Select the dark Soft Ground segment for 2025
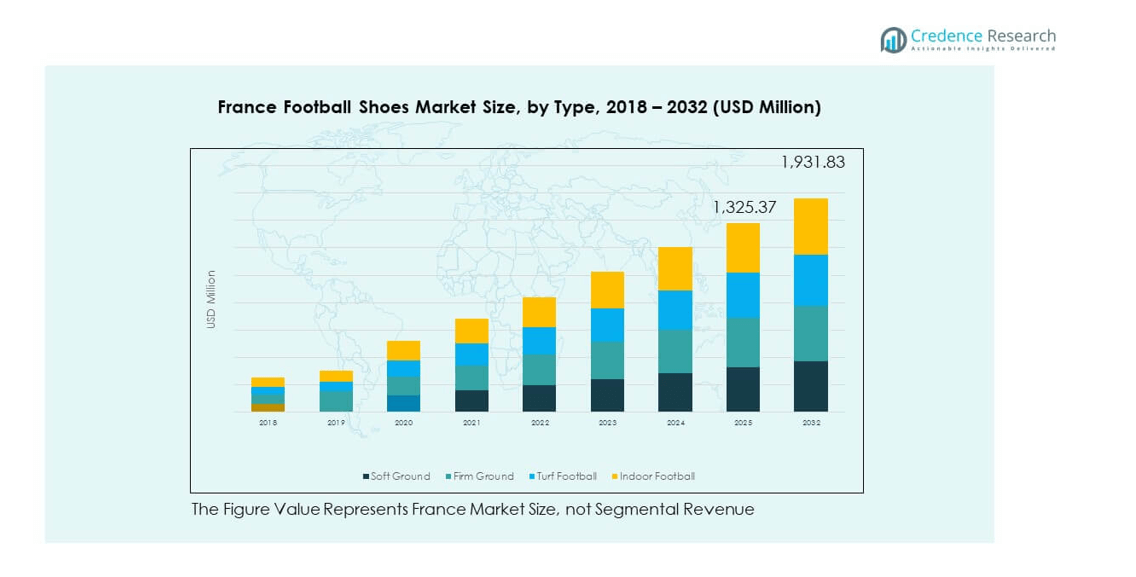This screenshot has width=1136, height=577. 743,389
